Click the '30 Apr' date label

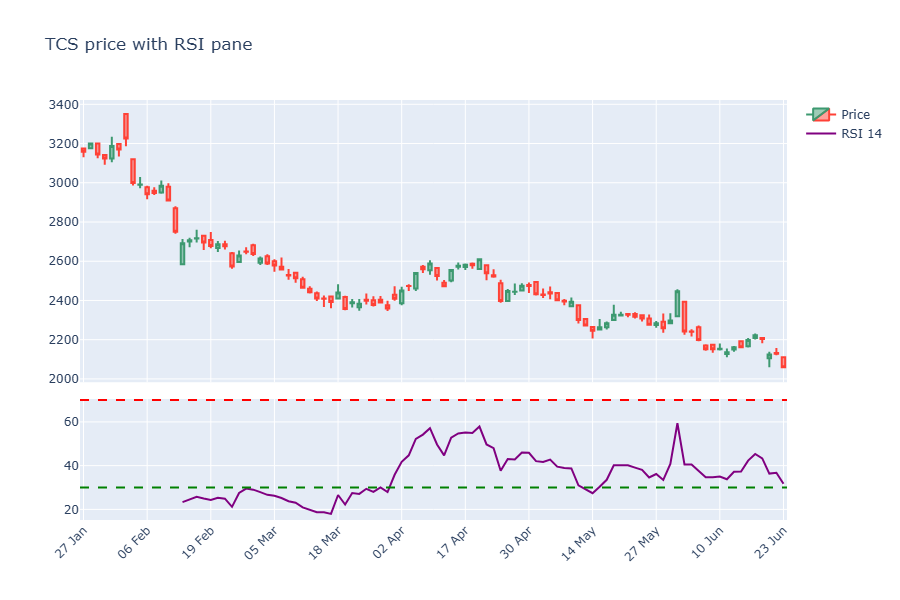click(x=516, y=543)
